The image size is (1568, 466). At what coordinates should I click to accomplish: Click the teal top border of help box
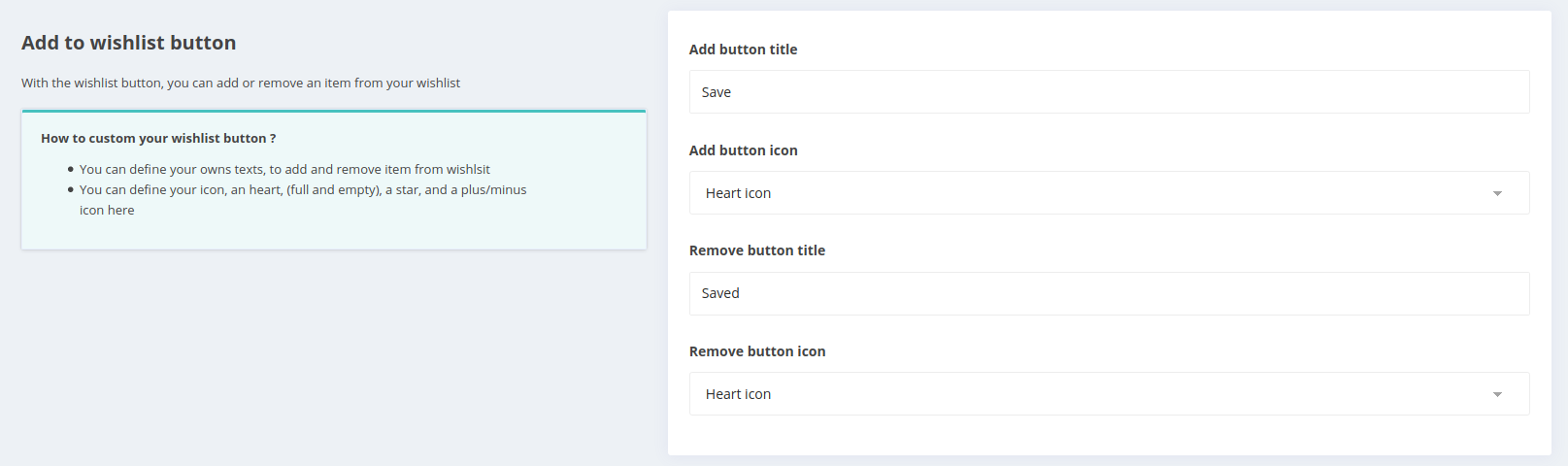[x=334, y=111]
